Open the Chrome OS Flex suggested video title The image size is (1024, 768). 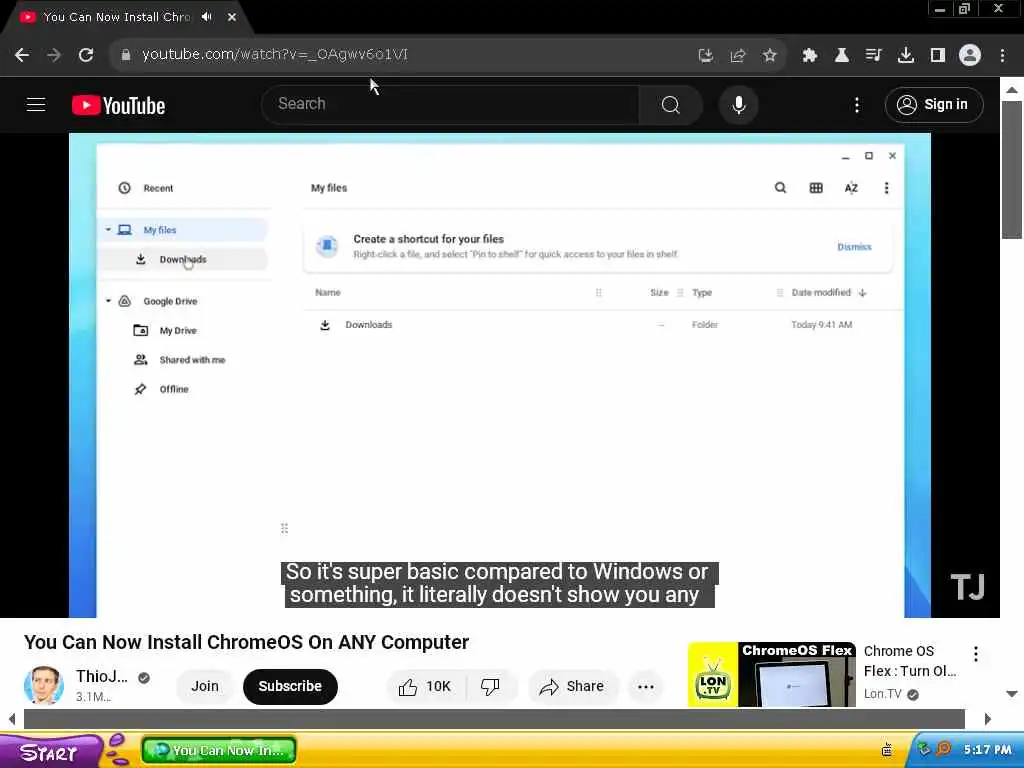[x=910, y=661]
